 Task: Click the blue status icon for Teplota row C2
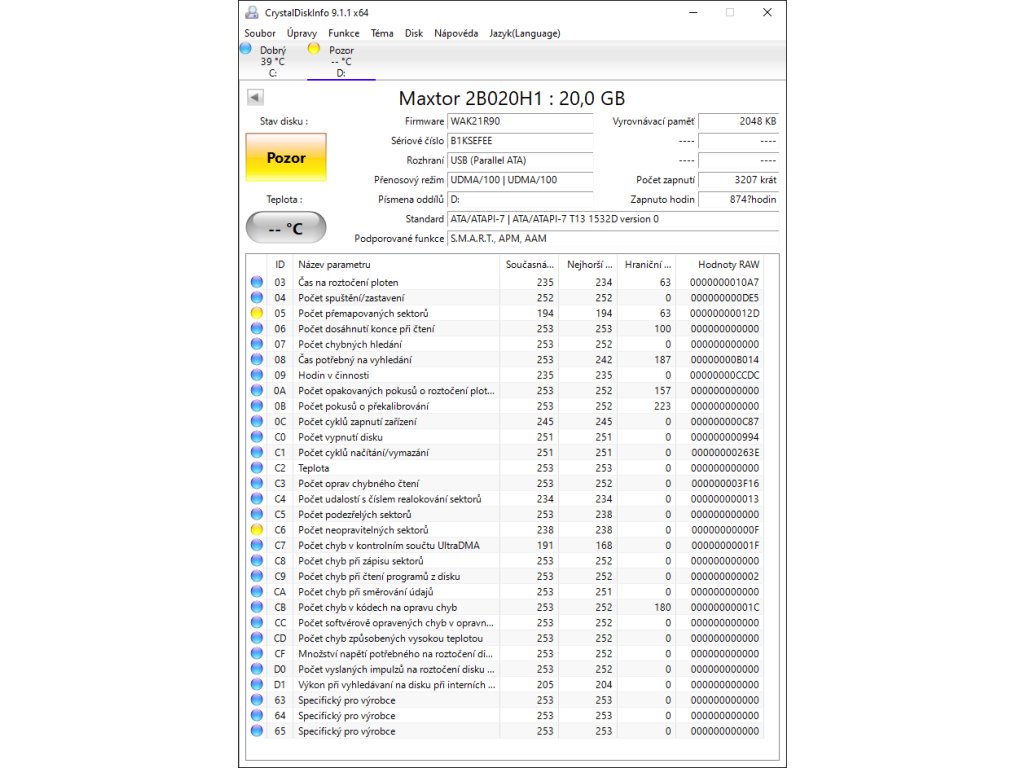click(257, 468)
